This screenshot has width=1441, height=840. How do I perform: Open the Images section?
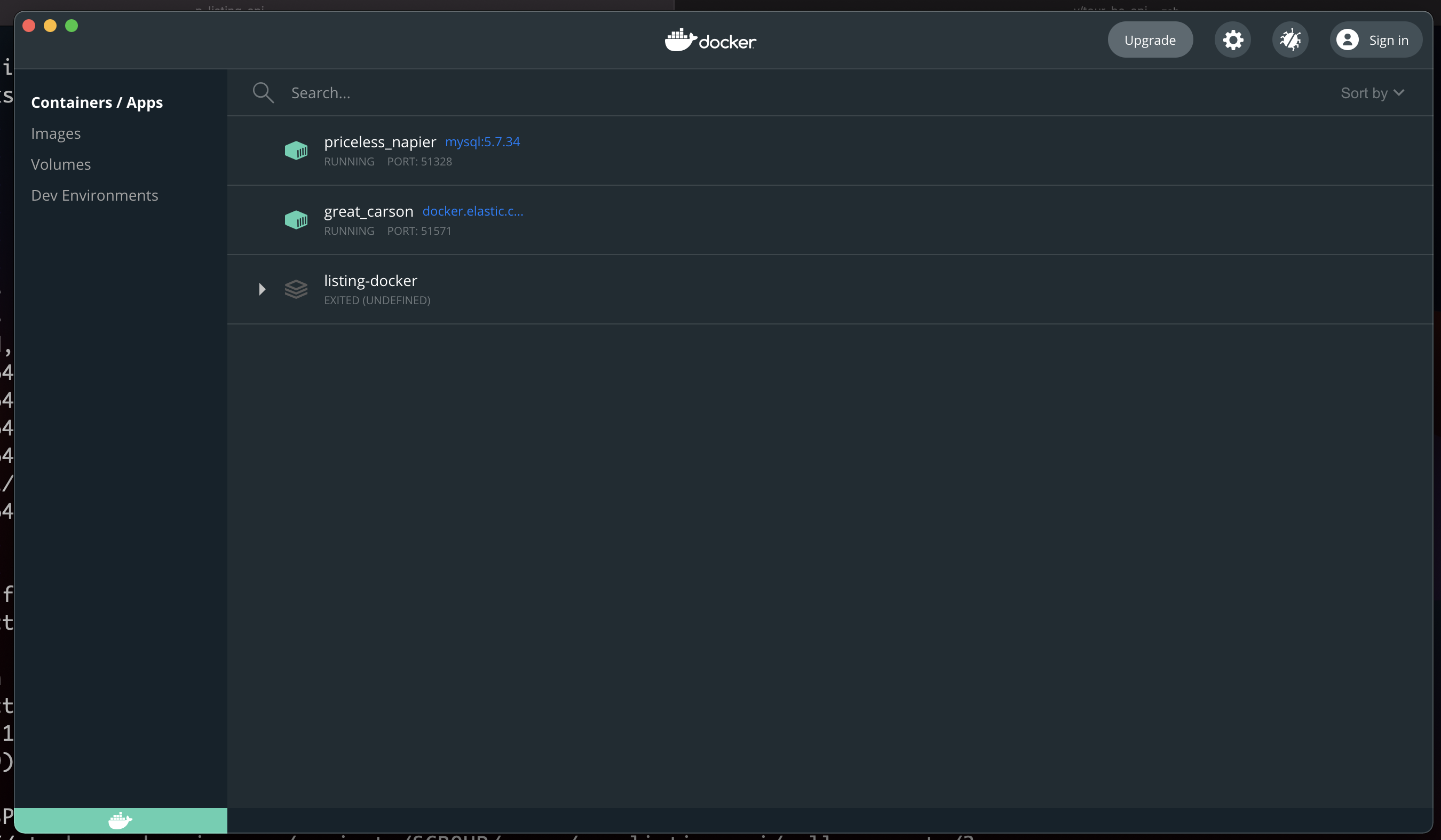(x=56, y=133)
